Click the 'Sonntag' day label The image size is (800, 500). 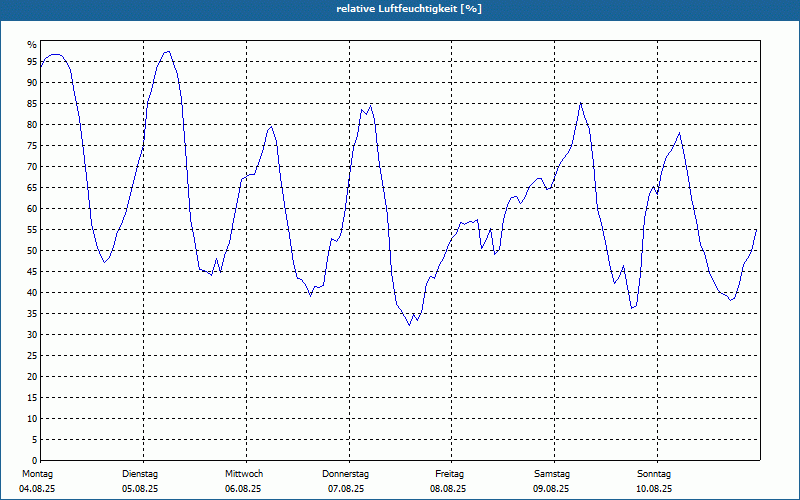coord(654,474)
